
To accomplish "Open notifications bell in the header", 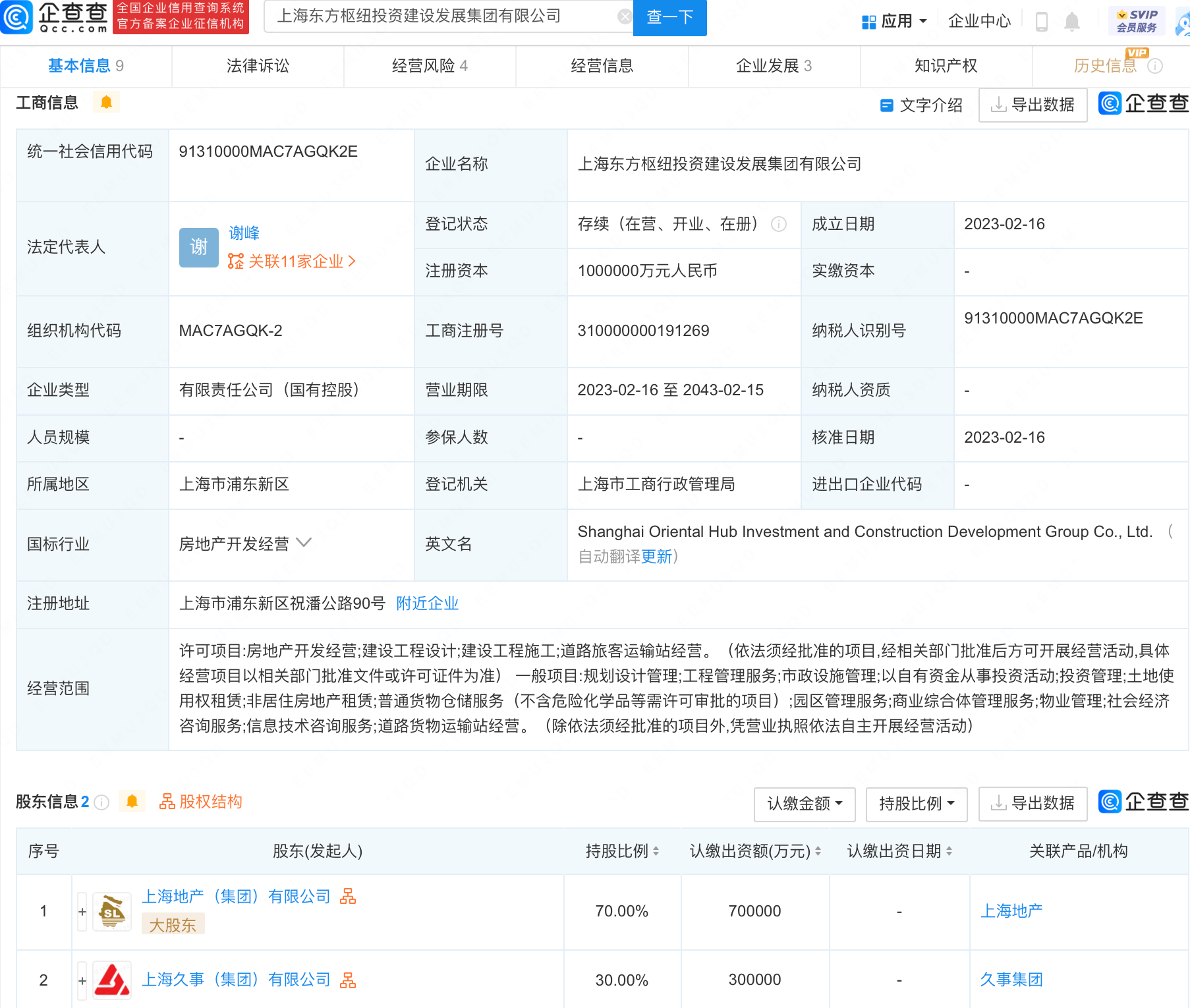I will 1072,21.
